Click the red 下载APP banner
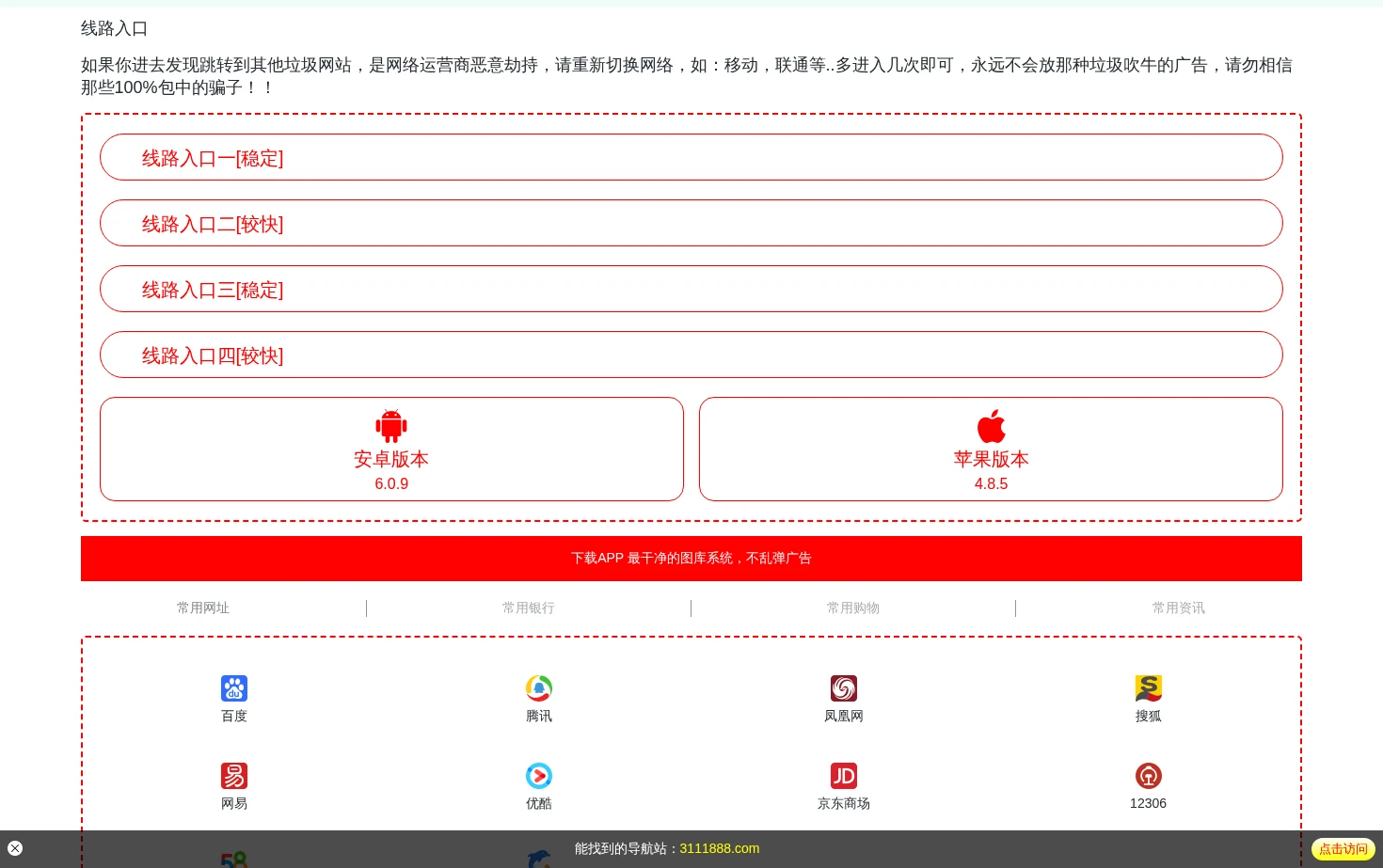This screenshot has width=1383, height=868. pyautogui.click(x=691, y=559)
